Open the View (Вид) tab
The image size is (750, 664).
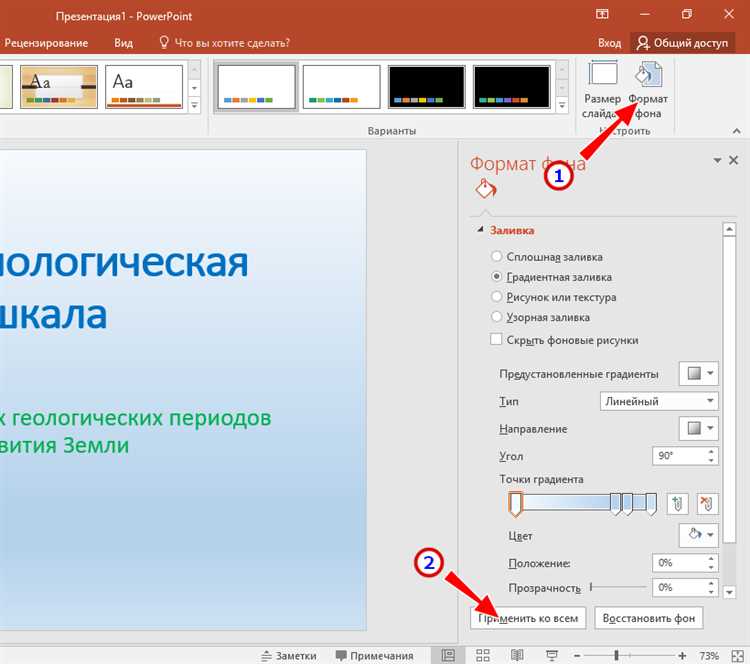123,43
